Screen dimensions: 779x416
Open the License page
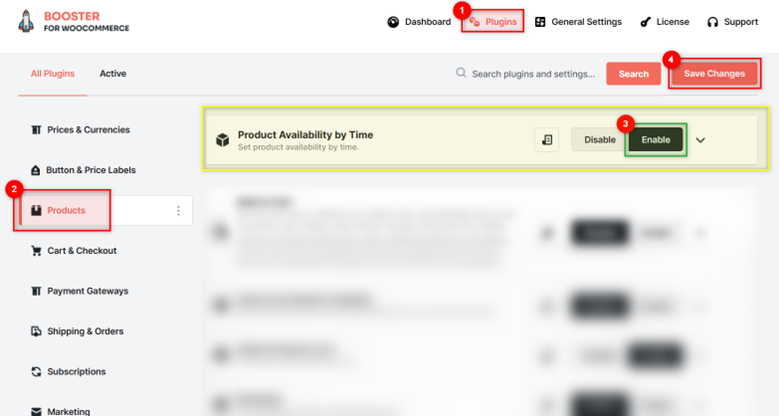pos(665,22)
